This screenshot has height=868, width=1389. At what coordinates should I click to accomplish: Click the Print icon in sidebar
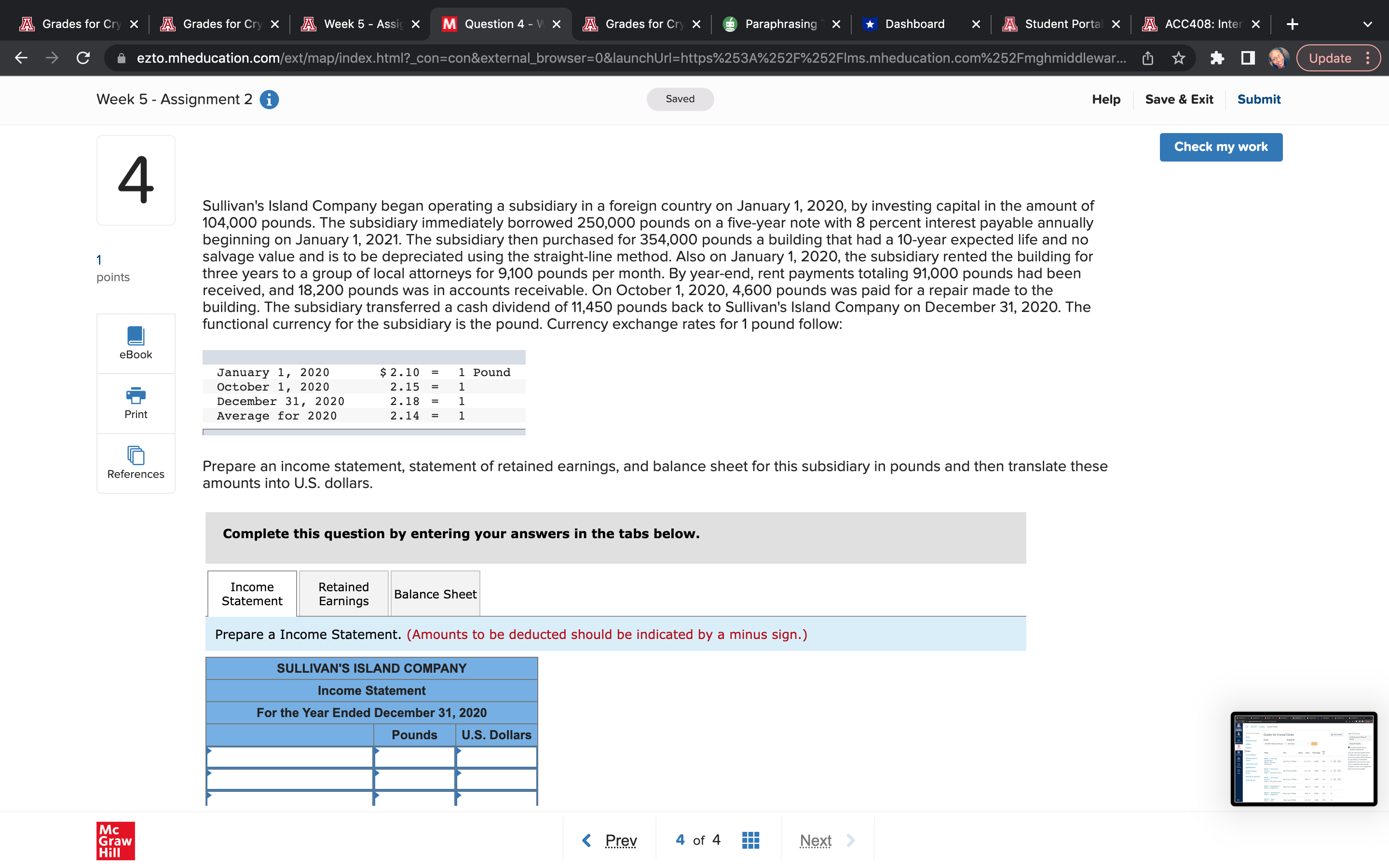coord(136,403)
